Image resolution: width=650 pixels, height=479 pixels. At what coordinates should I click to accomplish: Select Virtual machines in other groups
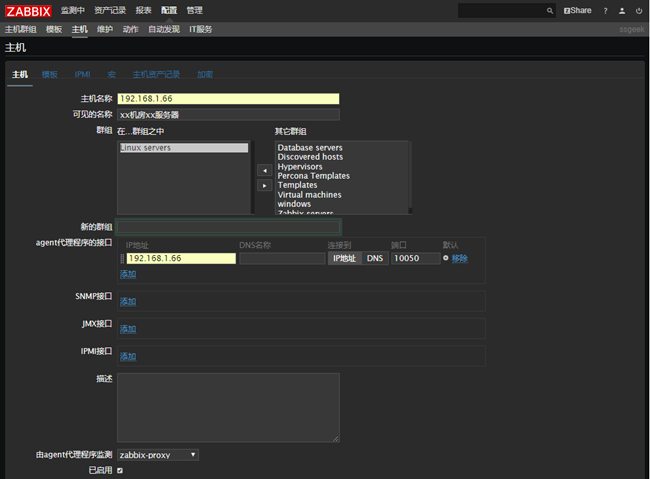[x=309, y=195]
